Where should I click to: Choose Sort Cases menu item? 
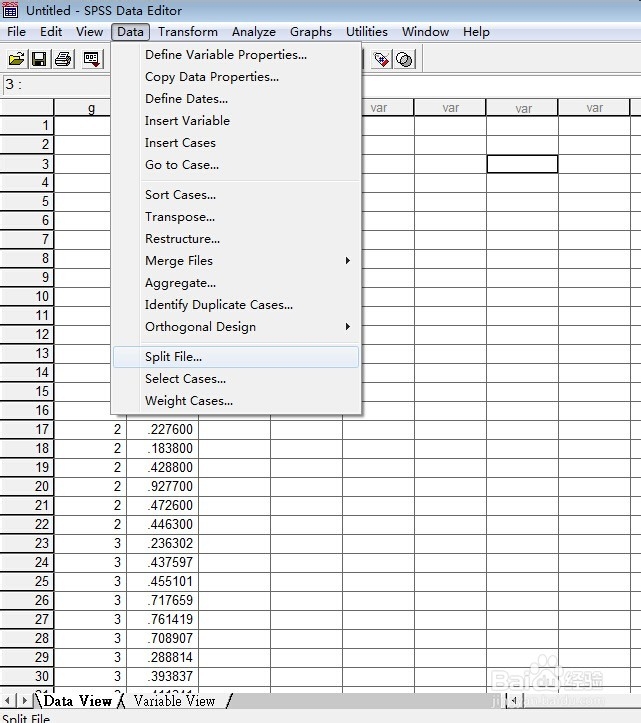[x=236, y=195]
